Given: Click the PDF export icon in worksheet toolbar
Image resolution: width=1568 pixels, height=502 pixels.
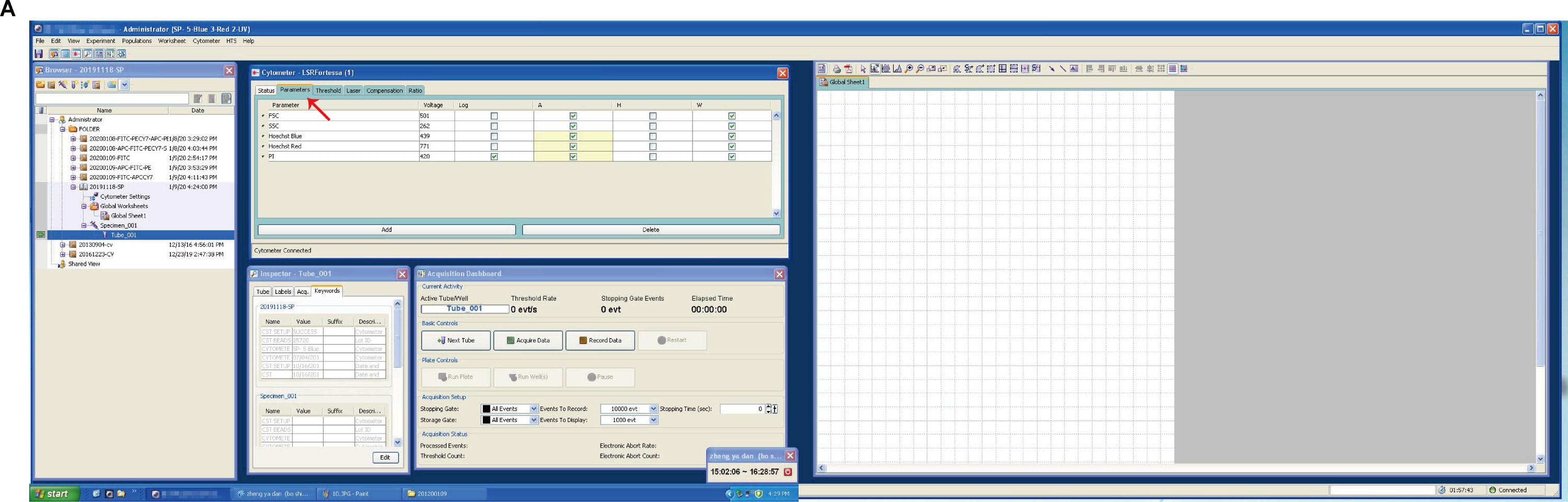Looking at the screenshot, I should pyautogui.click(x=848, y=69).
